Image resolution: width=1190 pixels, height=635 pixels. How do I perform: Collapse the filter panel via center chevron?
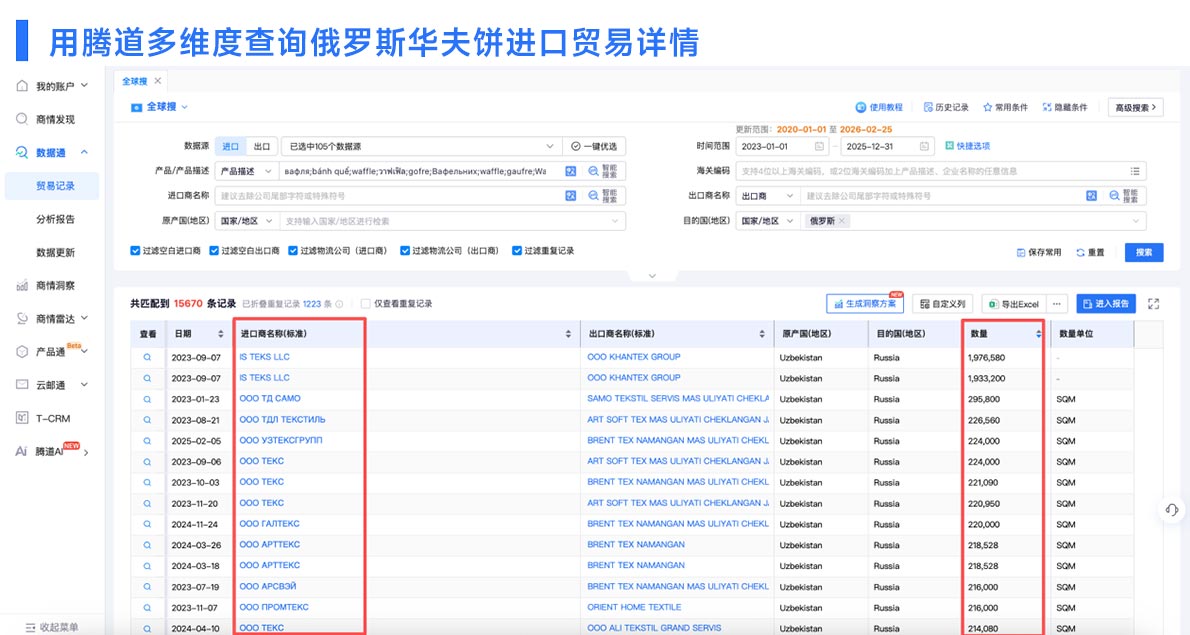click(x=652, y=274)
